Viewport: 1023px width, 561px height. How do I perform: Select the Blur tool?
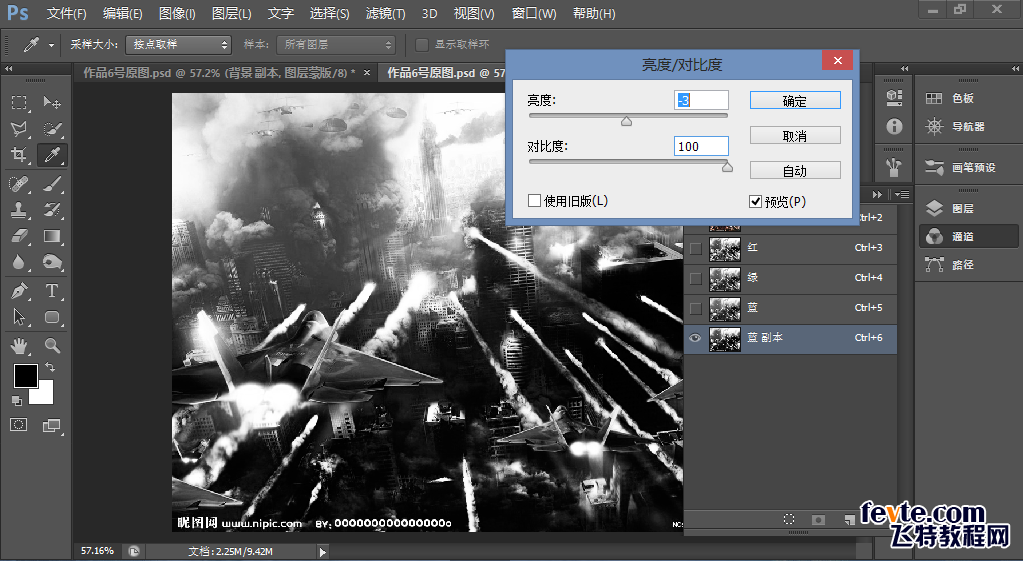19,262
